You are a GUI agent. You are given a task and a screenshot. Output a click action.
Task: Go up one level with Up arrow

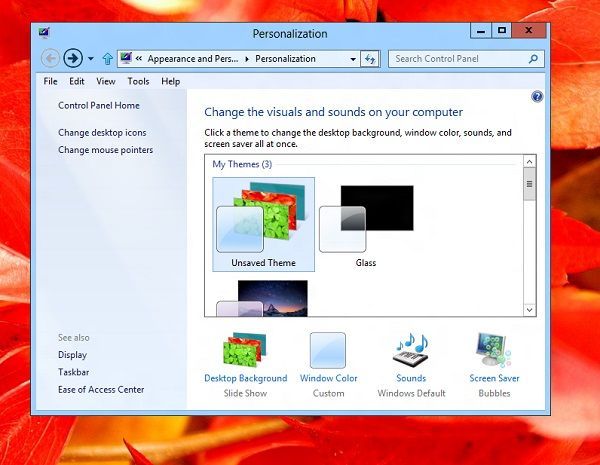pos(108,59)
